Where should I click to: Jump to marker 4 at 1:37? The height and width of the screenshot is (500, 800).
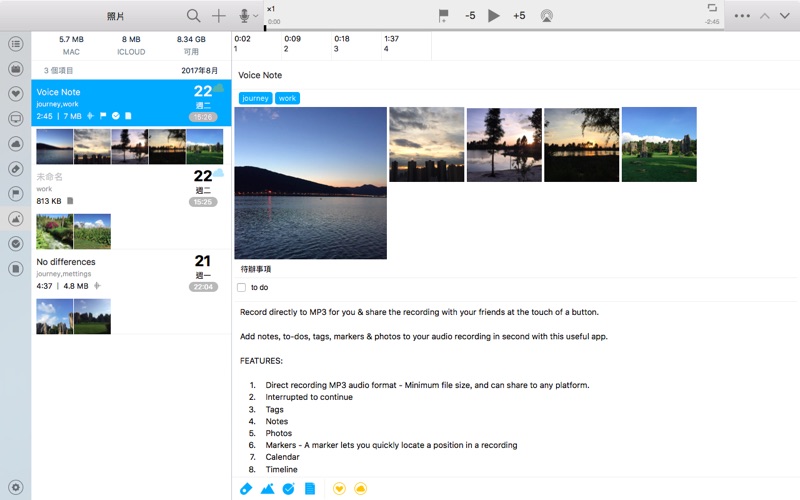point(405,44)
